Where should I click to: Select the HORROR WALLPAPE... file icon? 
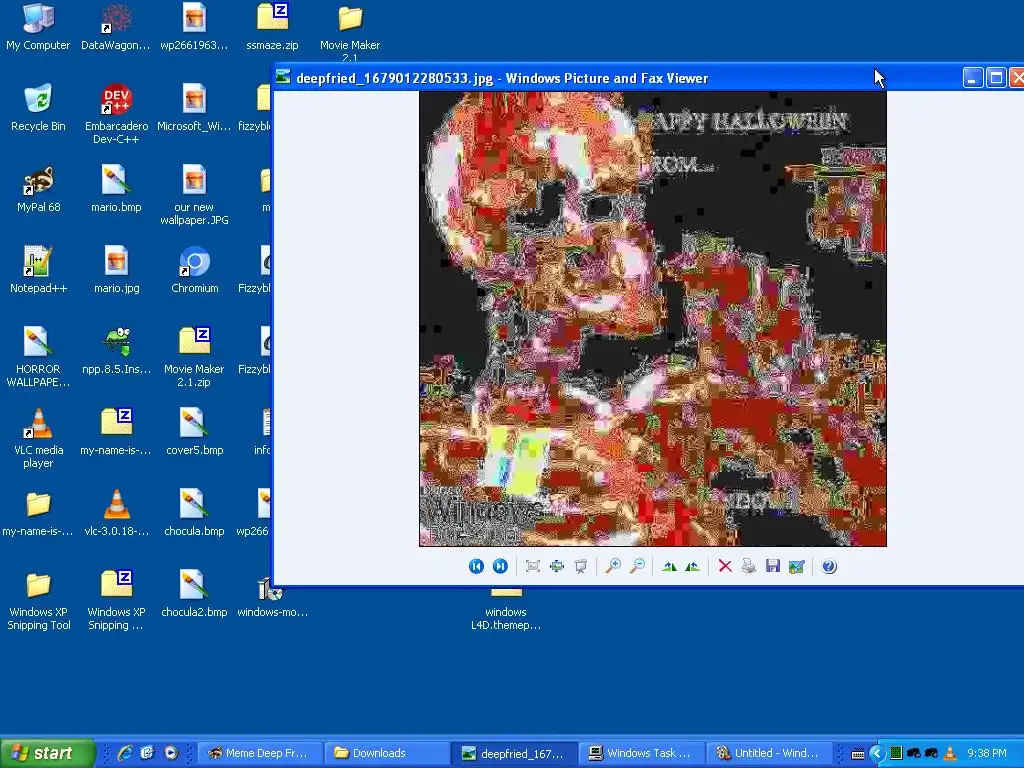pos(38,357)
